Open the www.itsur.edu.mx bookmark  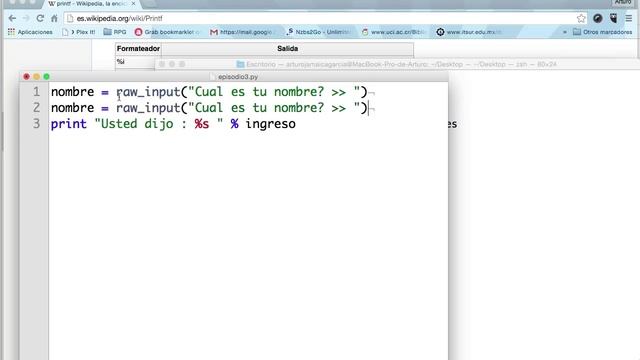[469, 32]
